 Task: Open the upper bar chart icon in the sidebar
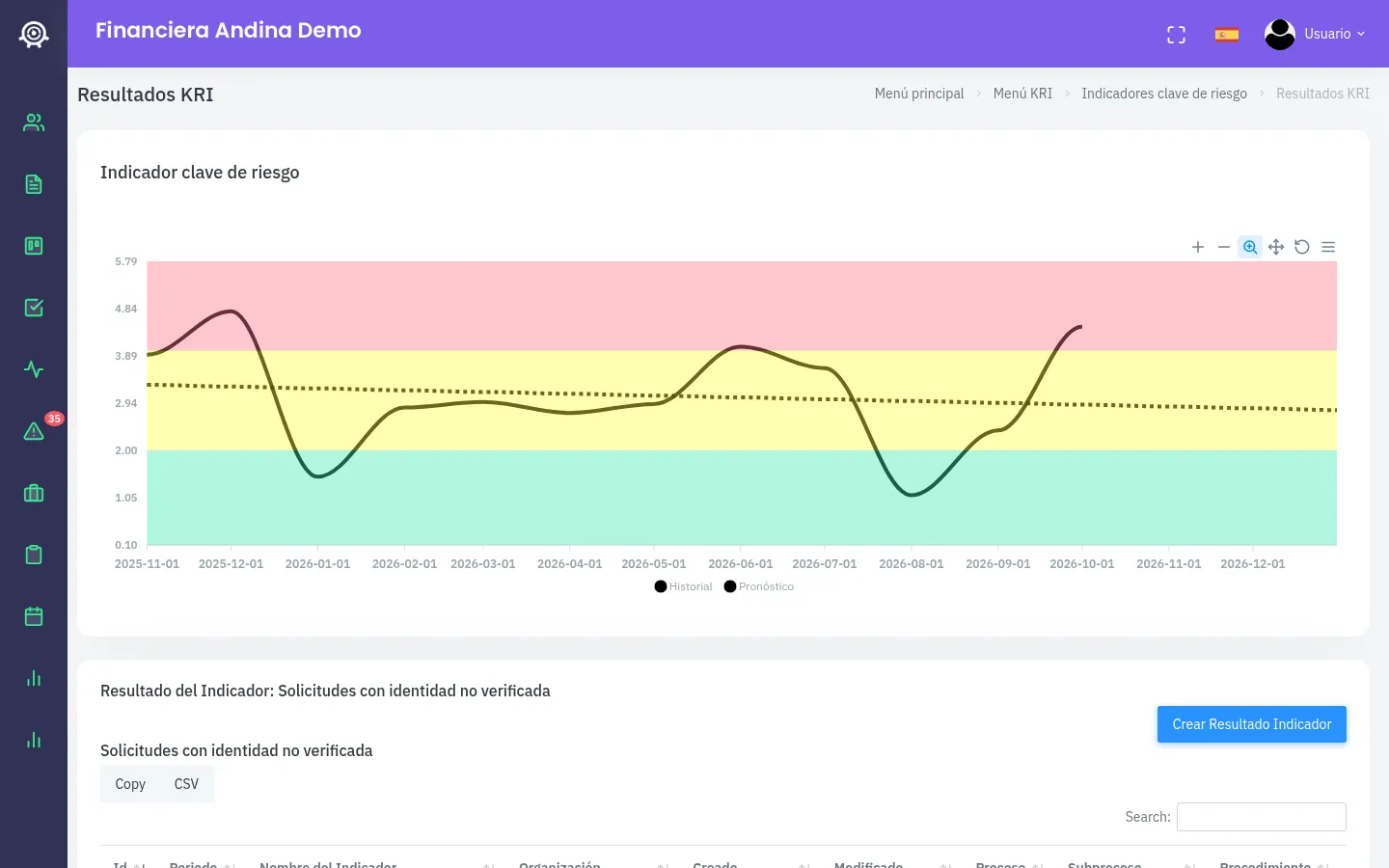pyautogui.click(x=34, y=678)
